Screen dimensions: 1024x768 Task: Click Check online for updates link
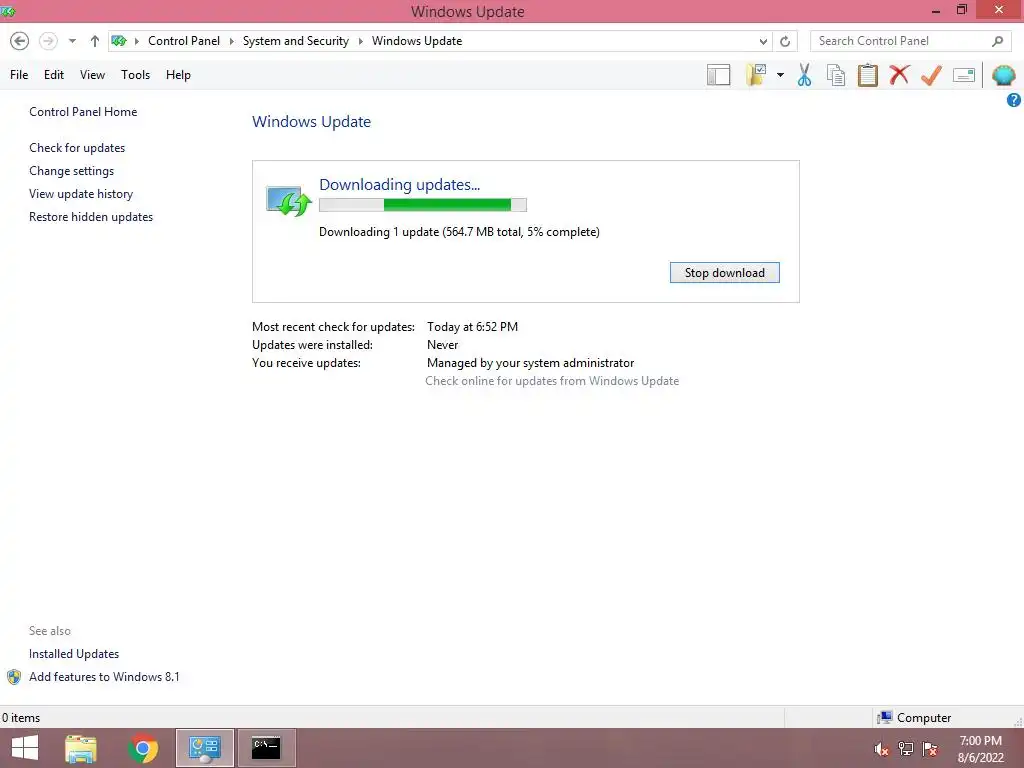[x=552, y=381]
